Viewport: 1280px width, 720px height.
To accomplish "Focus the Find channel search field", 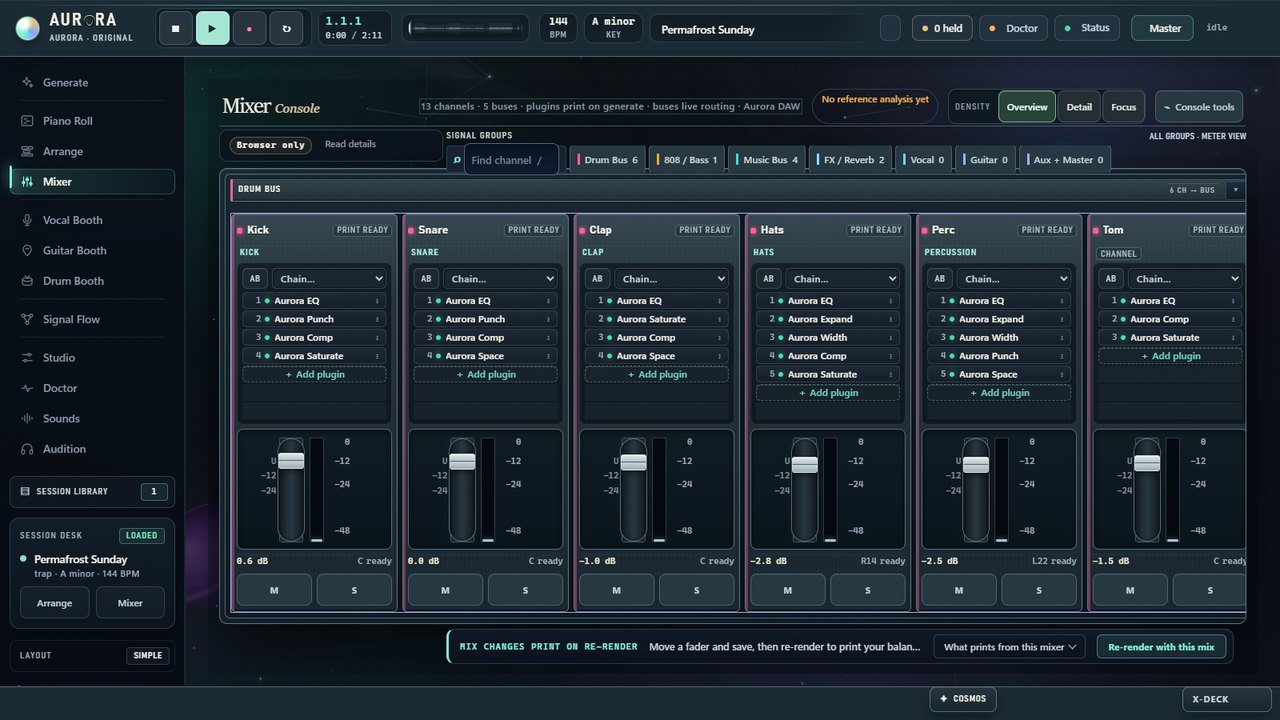I will (511, 160).
